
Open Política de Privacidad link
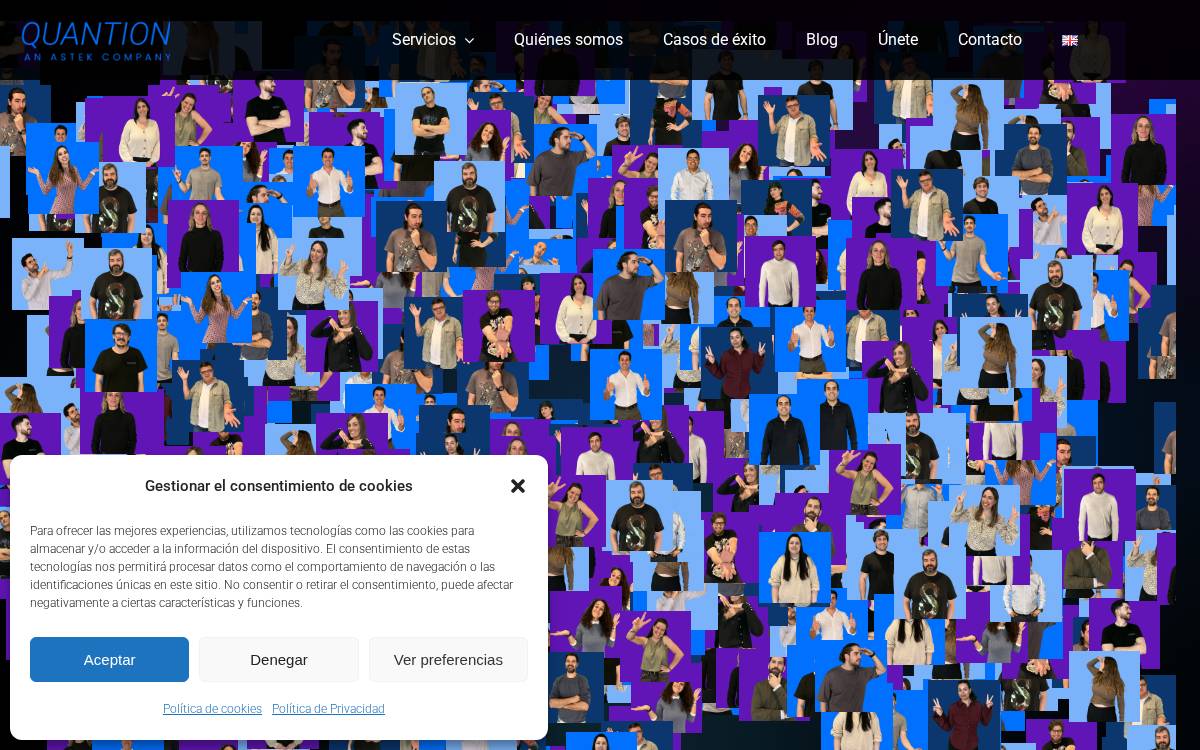click(328, 709)
